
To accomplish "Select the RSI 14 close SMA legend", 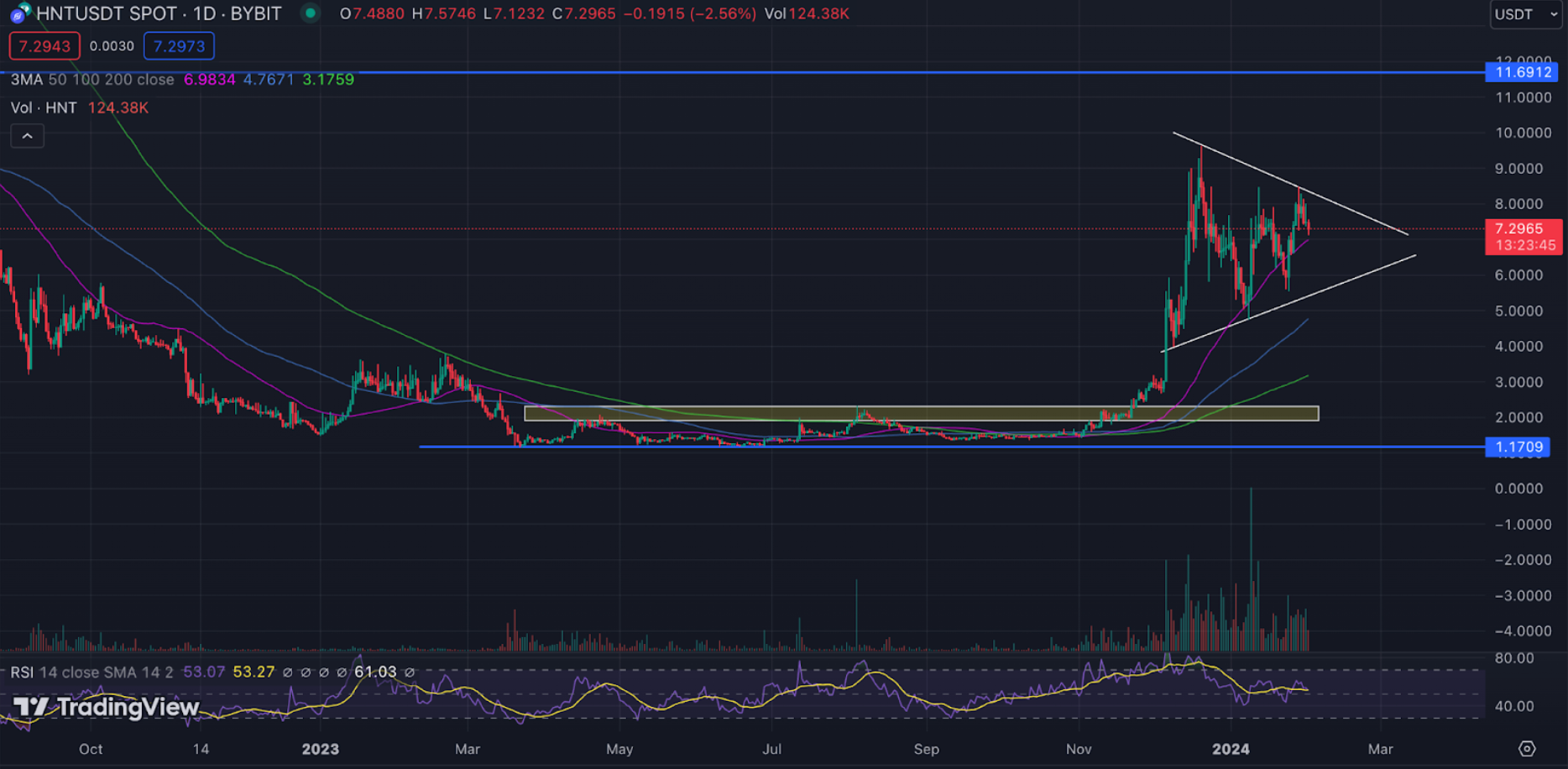I will click(x=91, y=672).
